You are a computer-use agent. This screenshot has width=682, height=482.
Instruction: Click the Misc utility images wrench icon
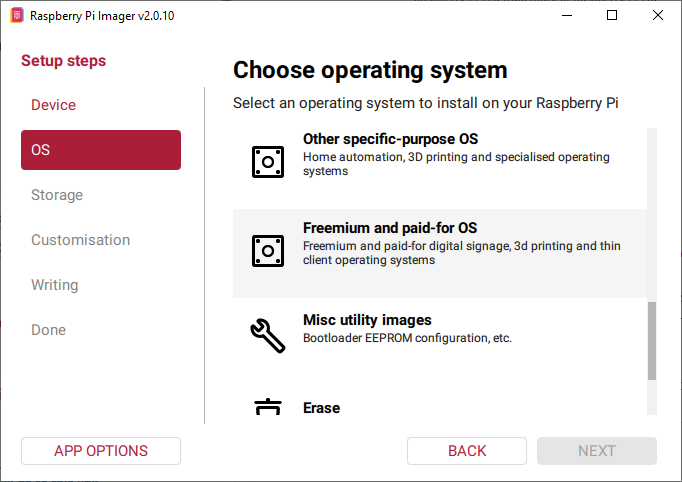pyautogui.click(x=268, y=335)
